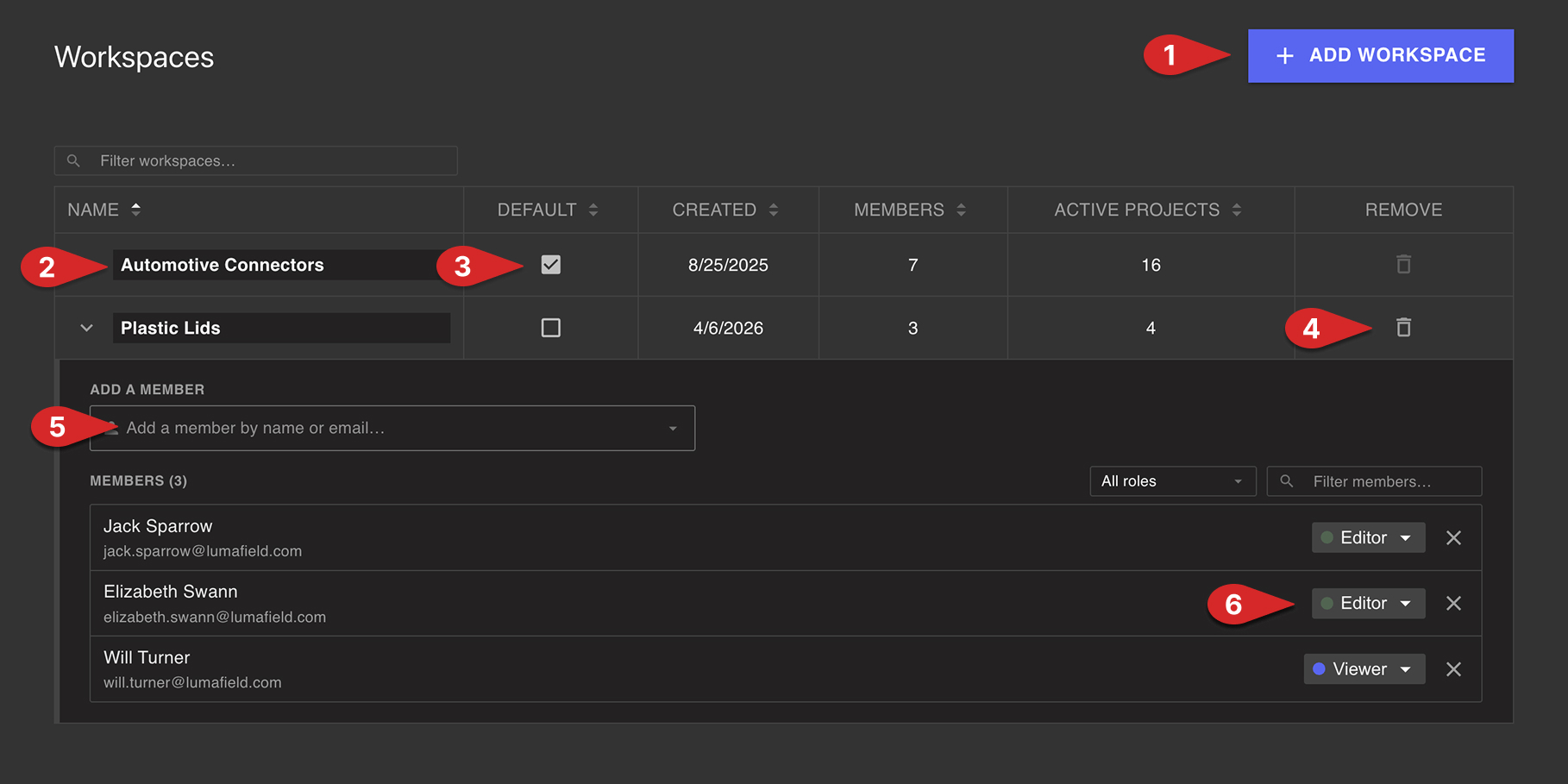Click active projects count 4 for Plastic Lids
Image resolution: width=1568 pixels, height=784 pixels.
tap(1151, 328)
